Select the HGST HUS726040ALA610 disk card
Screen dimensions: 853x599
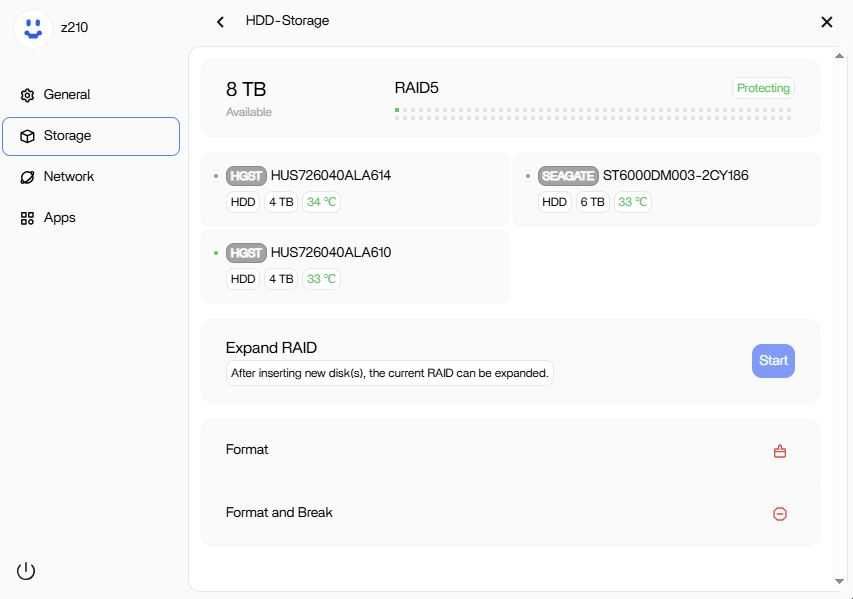(x=355, y=265)
